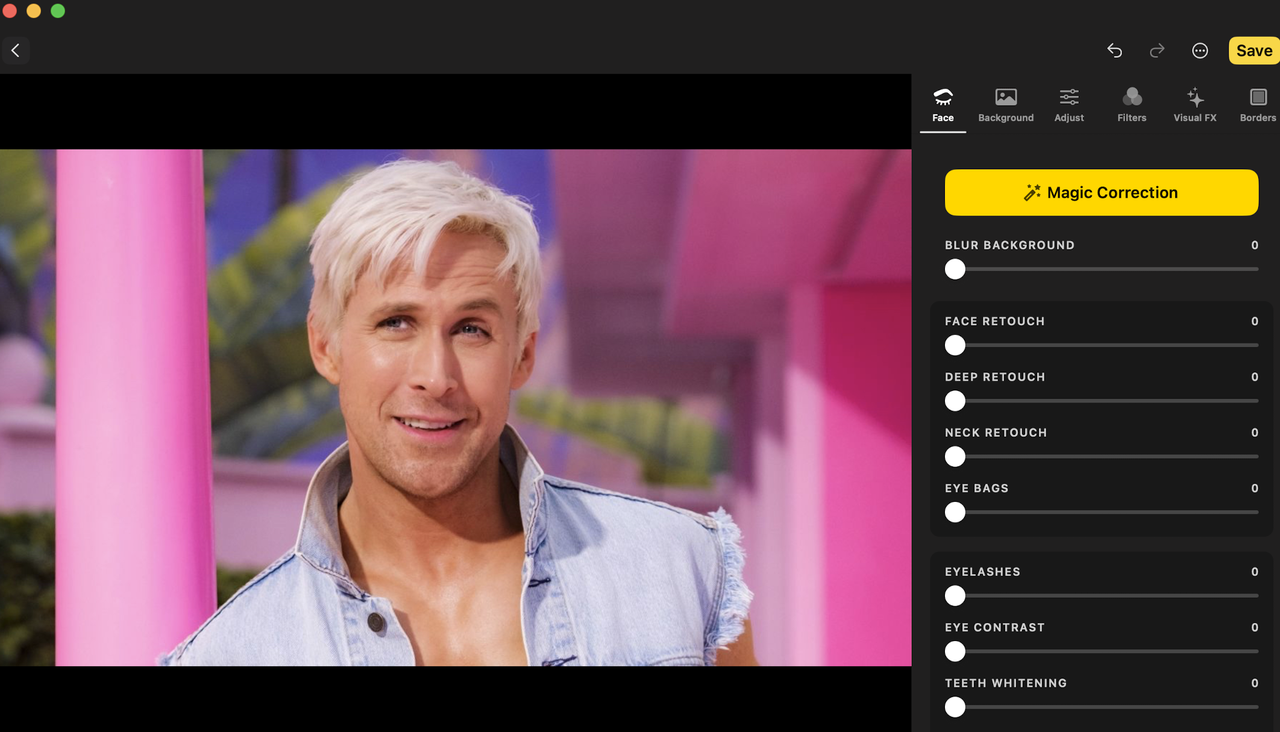The image size is (1280, 732).
Task: Click the Teeth Whitening slider handle
Action: 955,707
